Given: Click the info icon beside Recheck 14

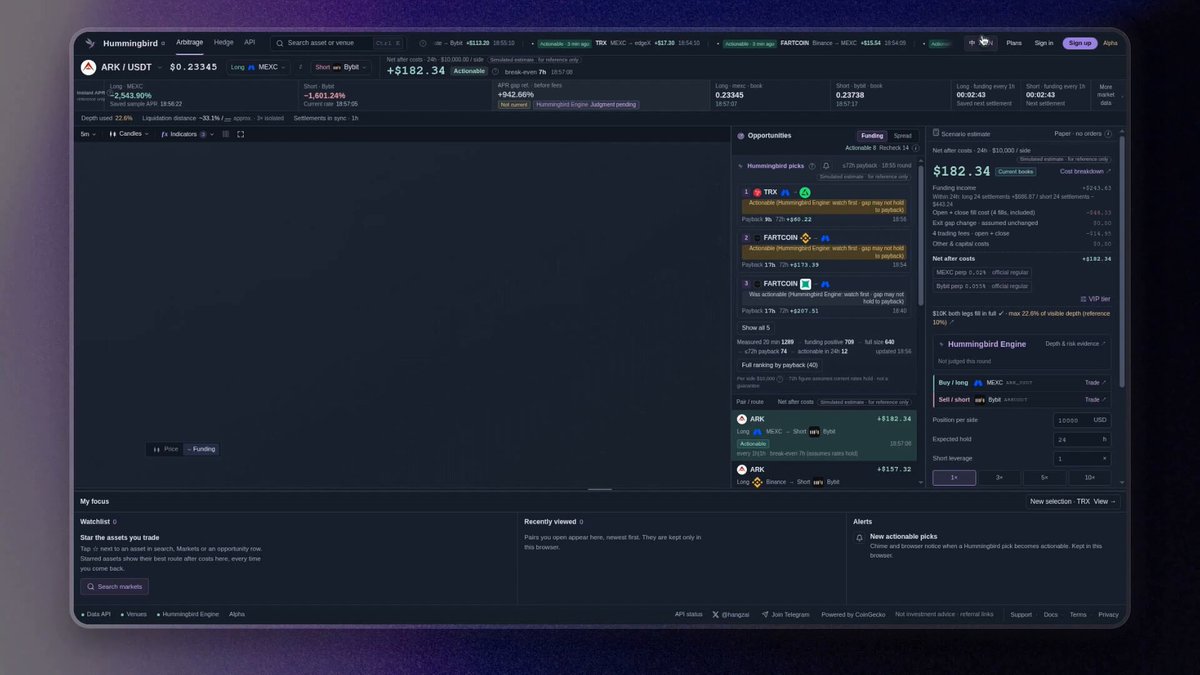Looking at the screenshot, I should 915,148.
